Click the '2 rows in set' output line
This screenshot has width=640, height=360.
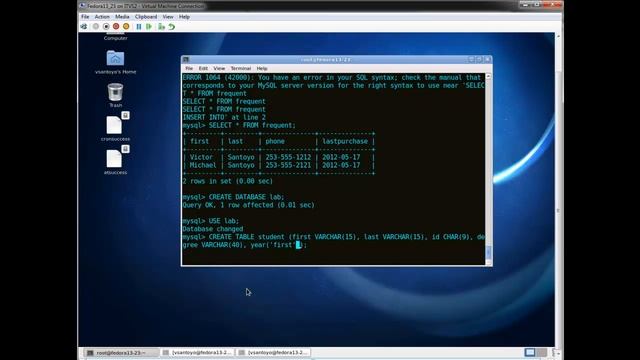227,181
